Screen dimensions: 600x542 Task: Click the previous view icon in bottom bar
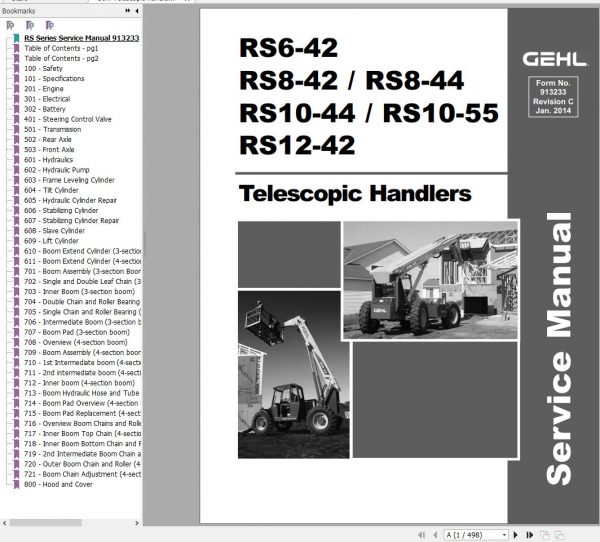coord(545,535)
